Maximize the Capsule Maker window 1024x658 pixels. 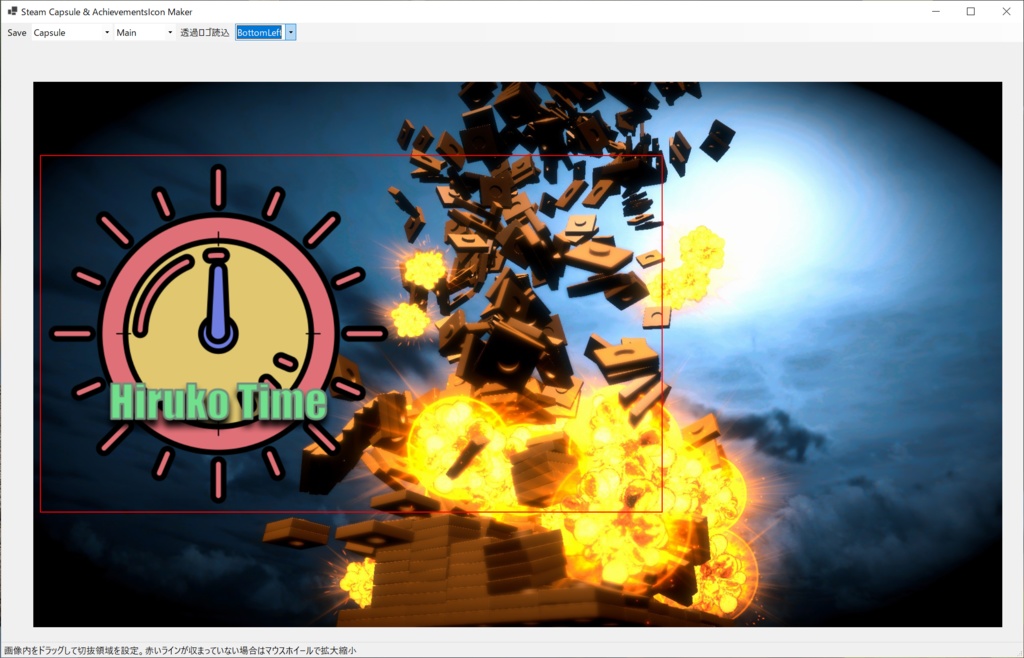(971, 11)
